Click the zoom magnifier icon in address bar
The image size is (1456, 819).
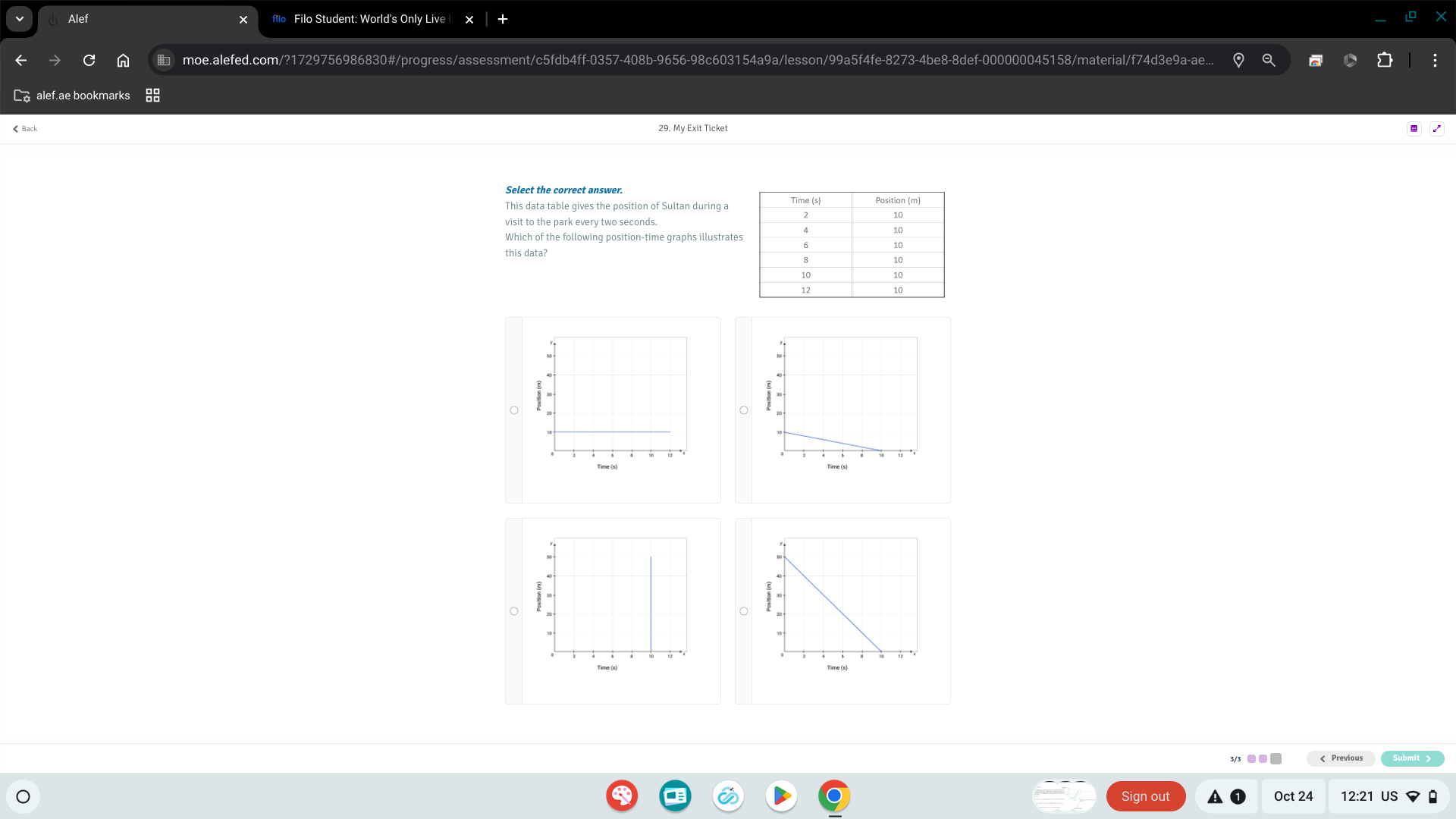[x=1269, y=61]
